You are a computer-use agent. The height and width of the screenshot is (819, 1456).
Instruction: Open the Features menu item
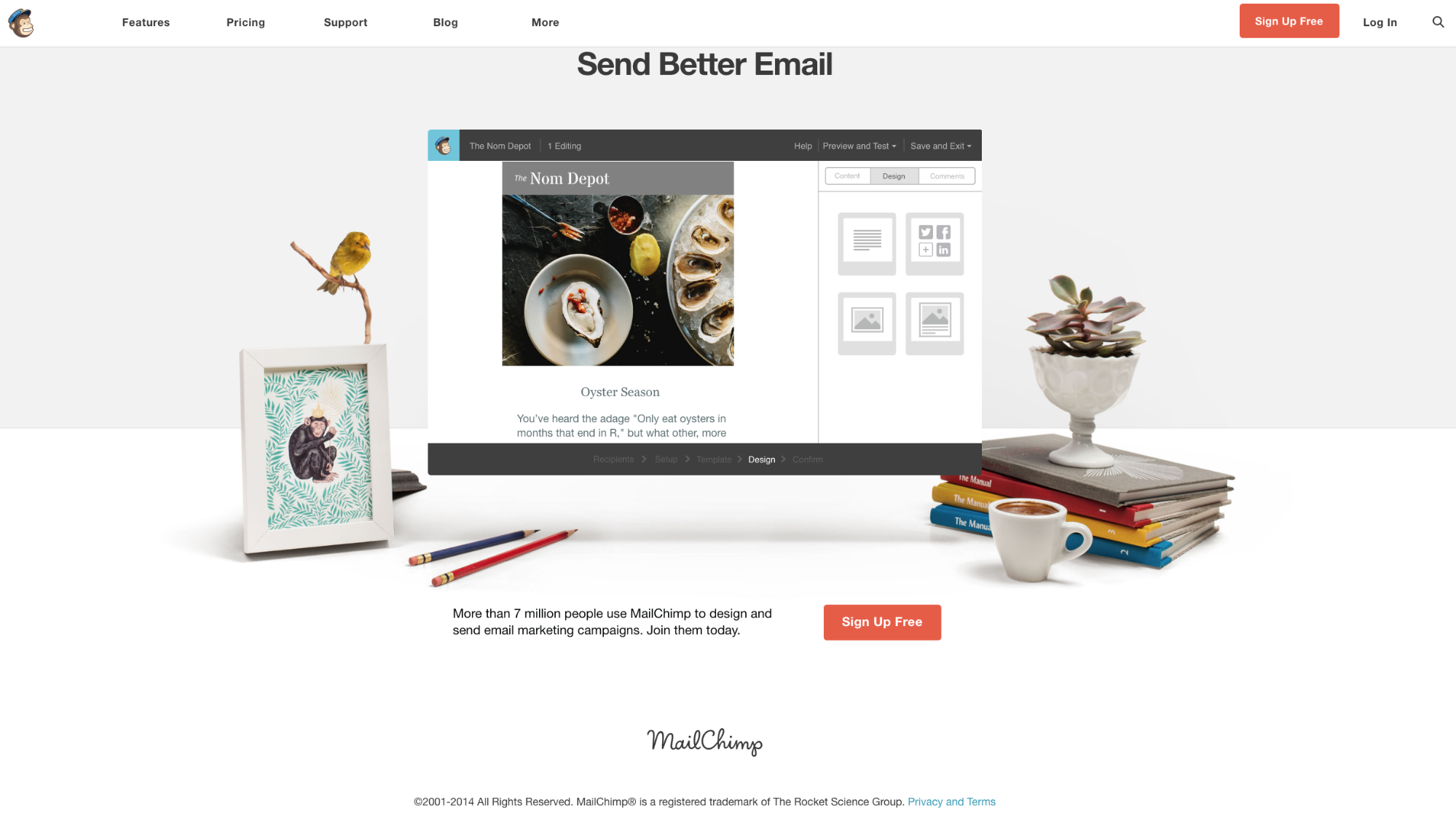[x=146, y=22]
